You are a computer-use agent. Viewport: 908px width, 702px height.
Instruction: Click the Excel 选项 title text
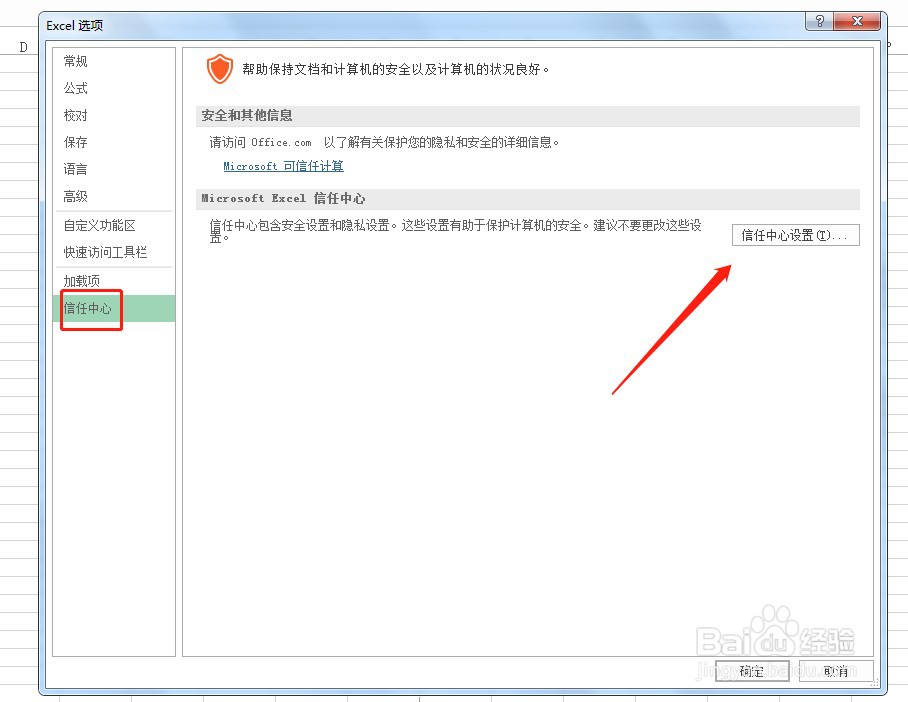pyautogui.click(x=74, y=25)
